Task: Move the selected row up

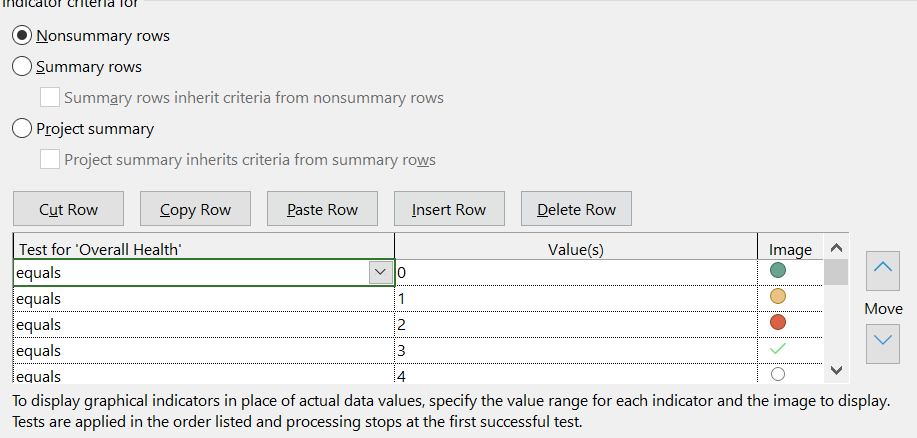Action: click(884, 267)
